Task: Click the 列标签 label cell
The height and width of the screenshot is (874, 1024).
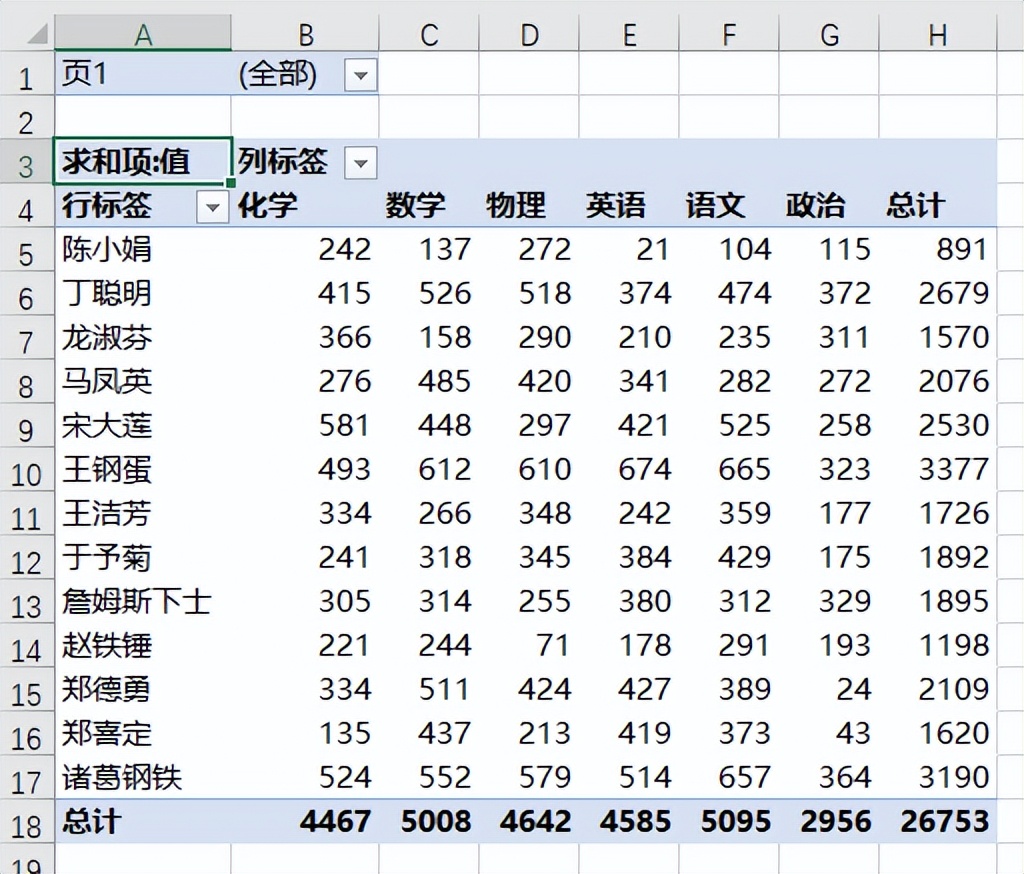Action: tap(282, 162)
